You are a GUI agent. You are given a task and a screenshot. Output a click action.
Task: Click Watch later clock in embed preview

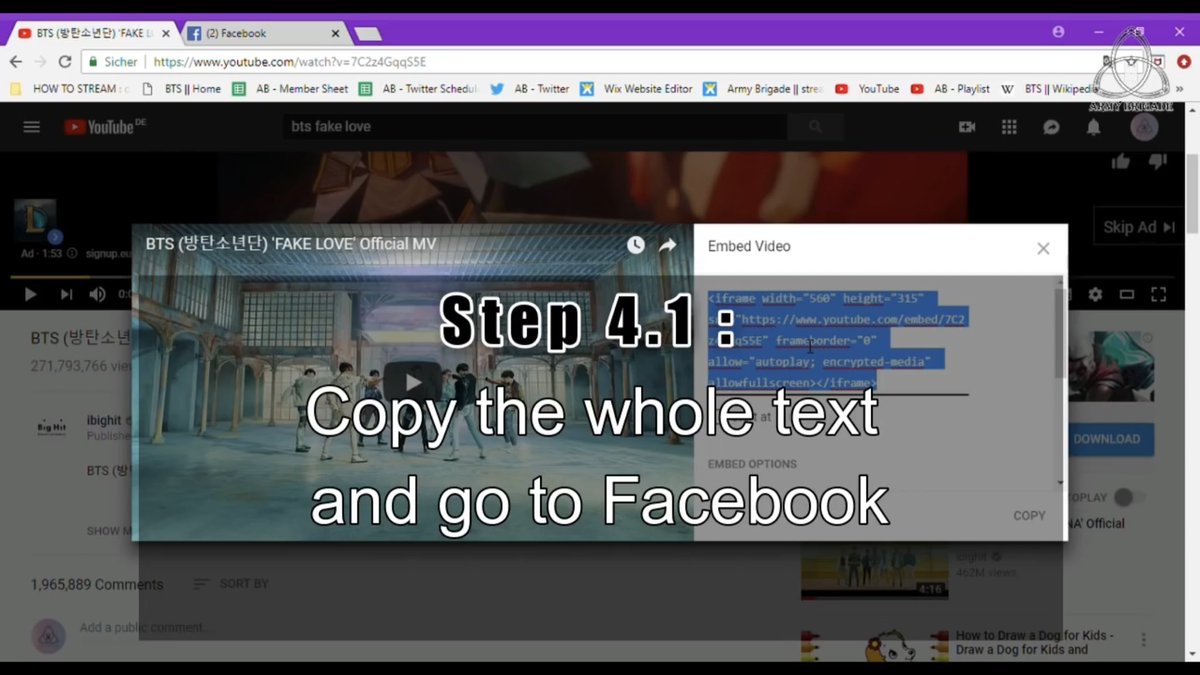[x=636, y=245]
